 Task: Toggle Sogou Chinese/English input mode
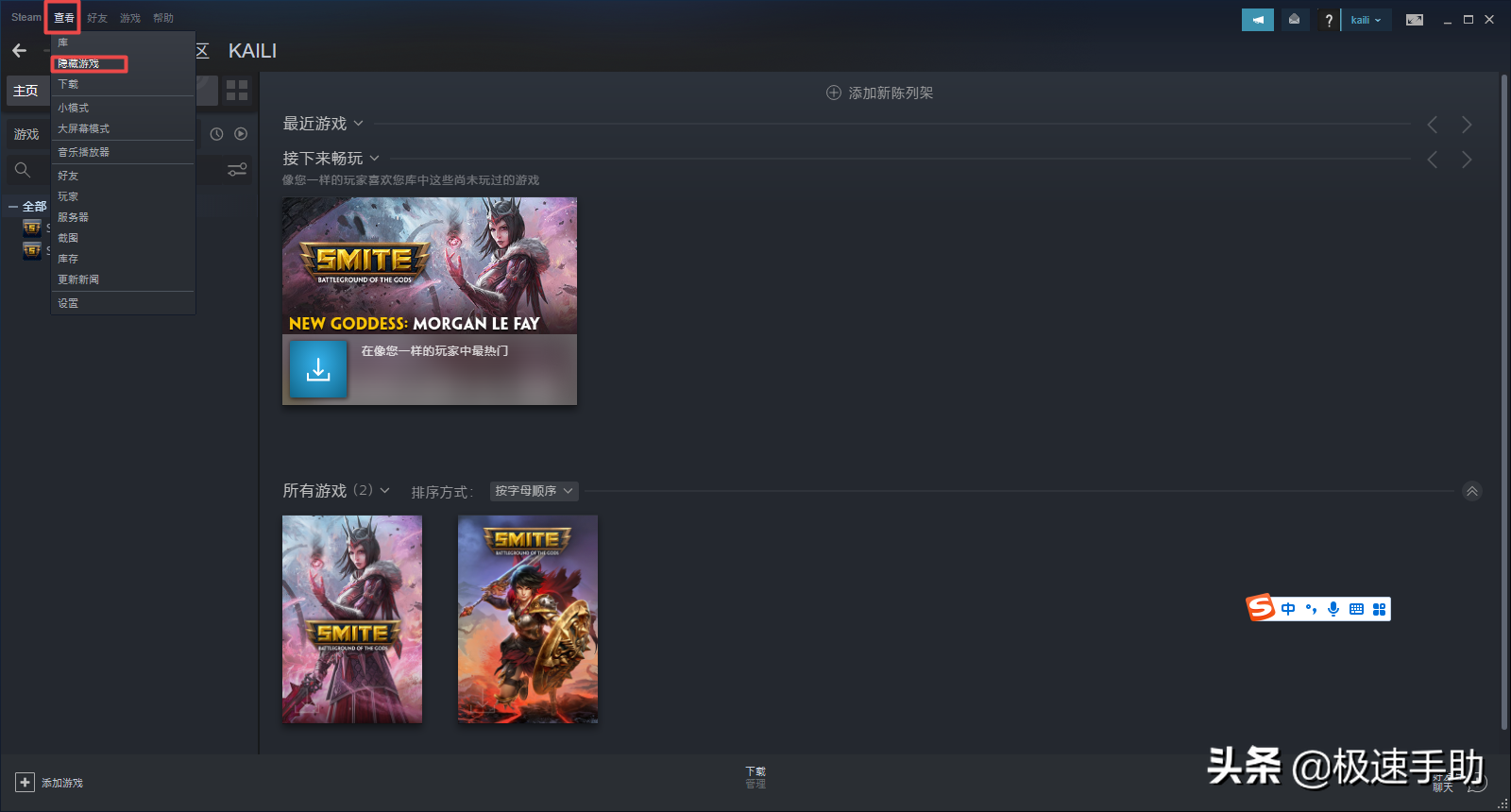tap(1288, 609)
